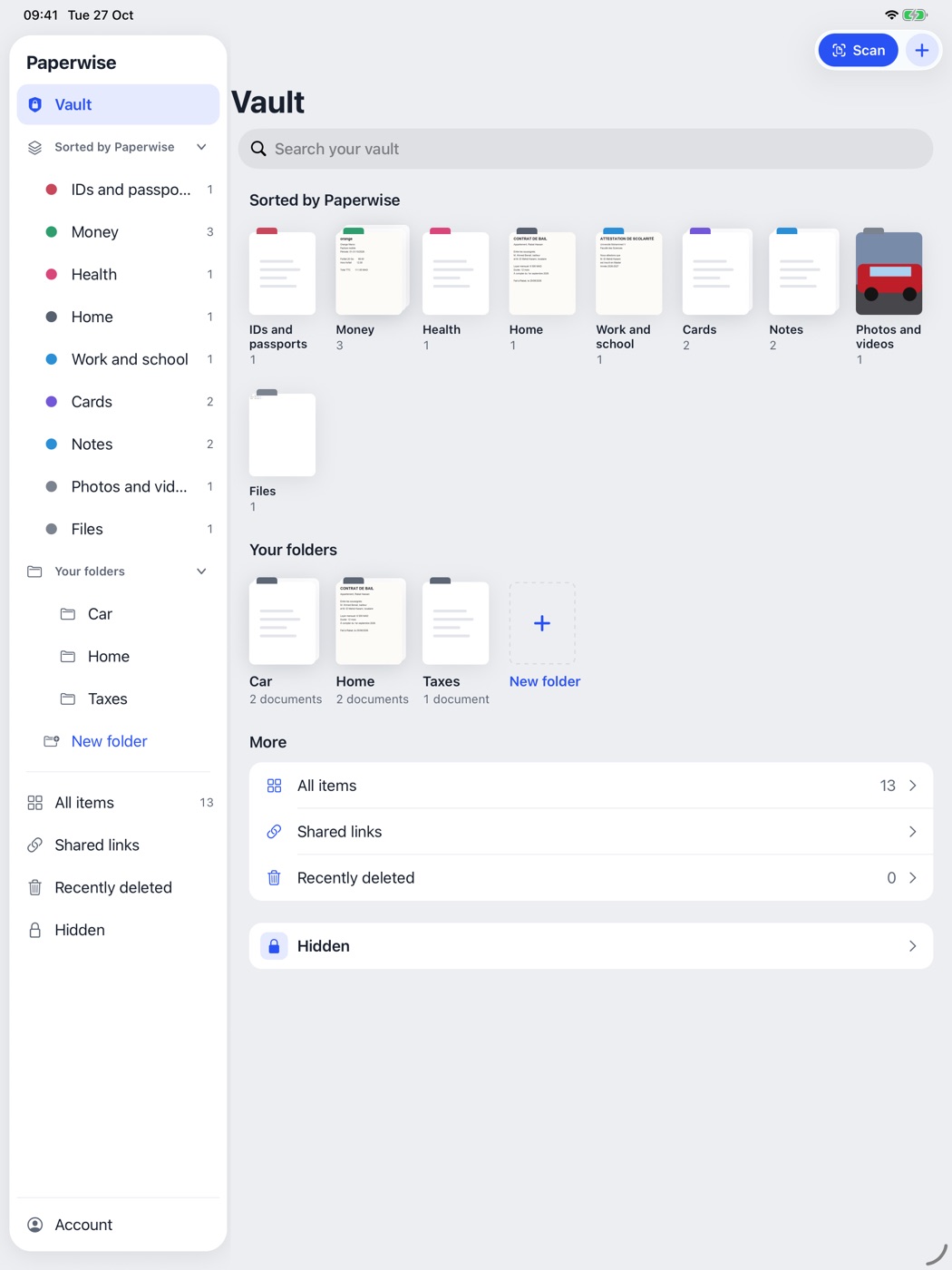Open the Vault shield icon in sidebar
Viewport: 952px width, 1270px height.
pyautogui.click(x=35, y=104)
